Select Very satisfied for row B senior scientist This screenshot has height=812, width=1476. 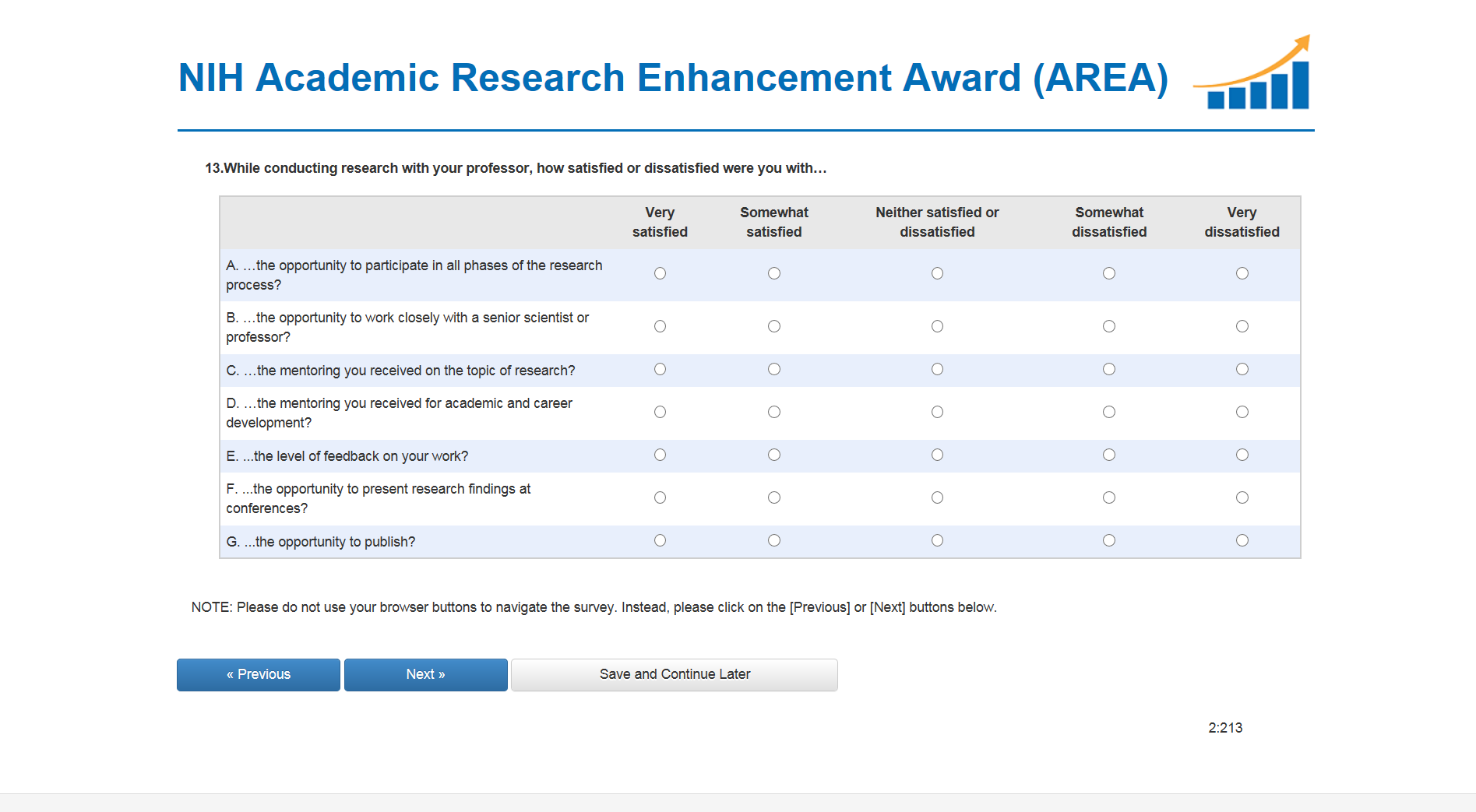pos(660,326)
